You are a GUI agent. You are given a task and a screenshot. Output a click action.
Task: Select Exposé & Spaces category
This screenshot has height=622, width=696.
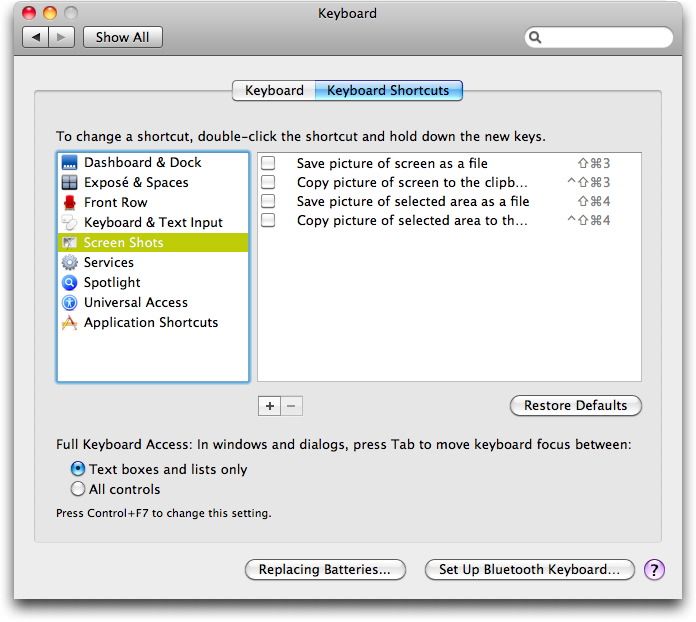tap(153, 182)
